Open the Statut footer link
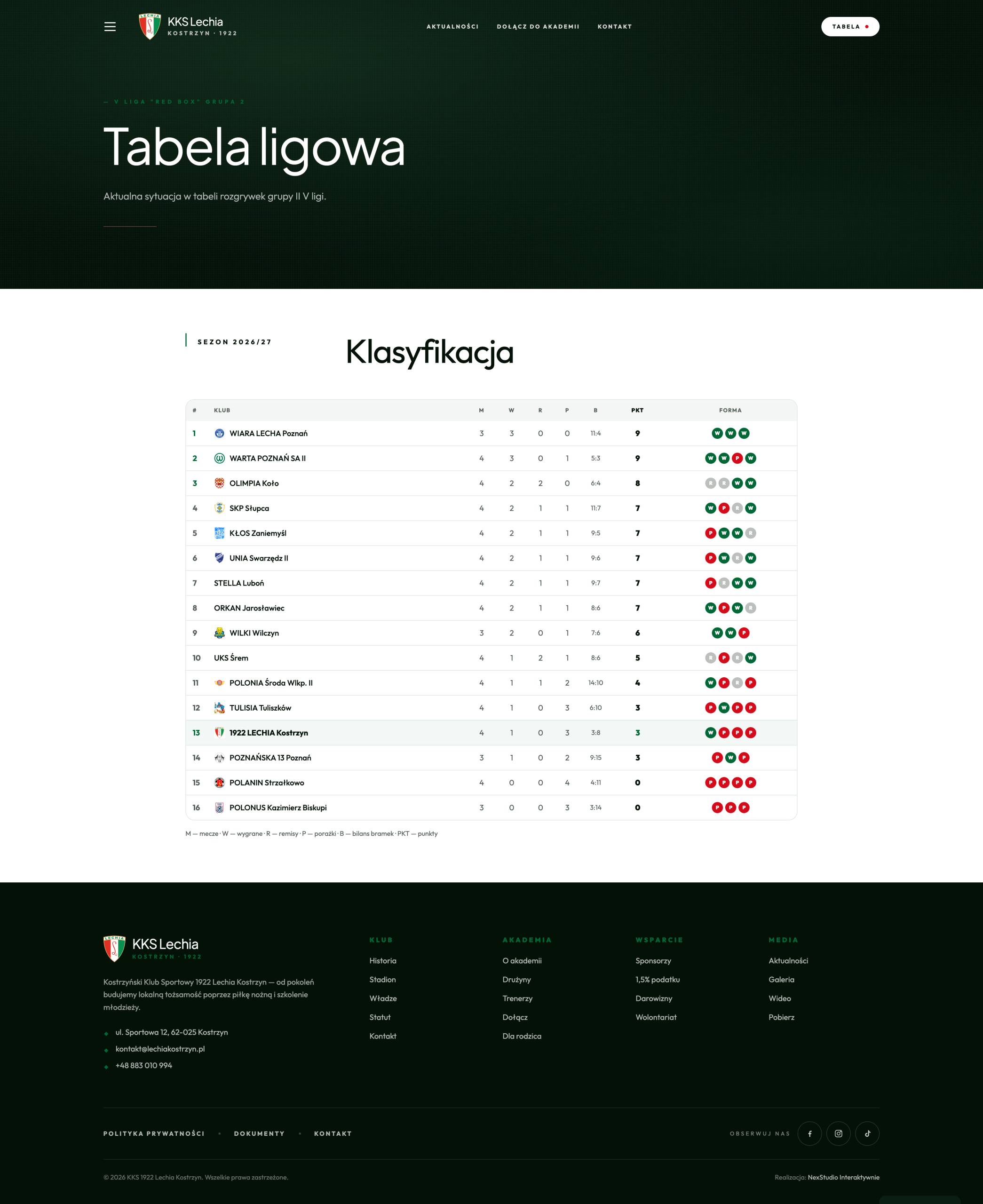Image resolution: width=983 pixels, height=1204 pixels. point(380,1017)
